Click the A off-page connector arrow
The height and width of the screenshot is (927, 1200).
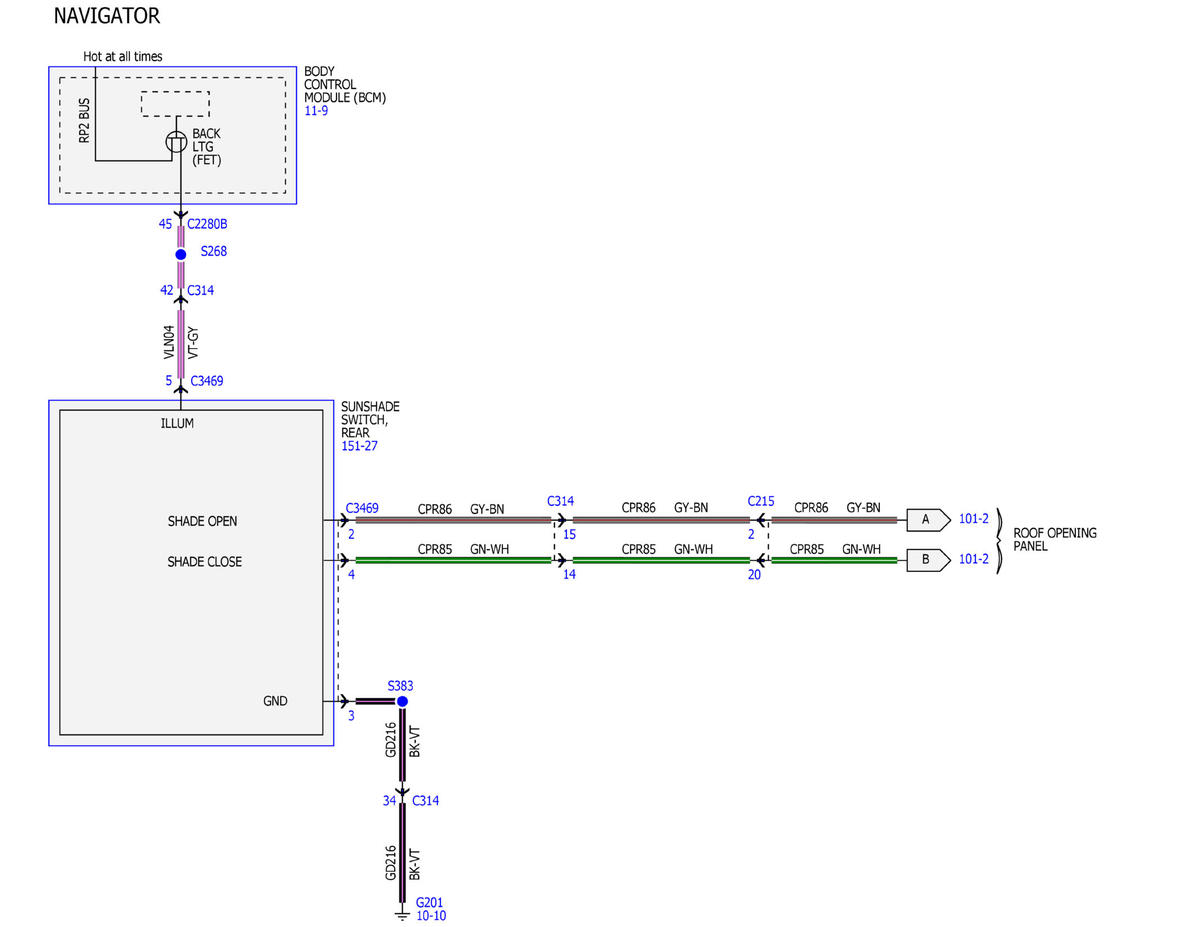pos(928,519)
